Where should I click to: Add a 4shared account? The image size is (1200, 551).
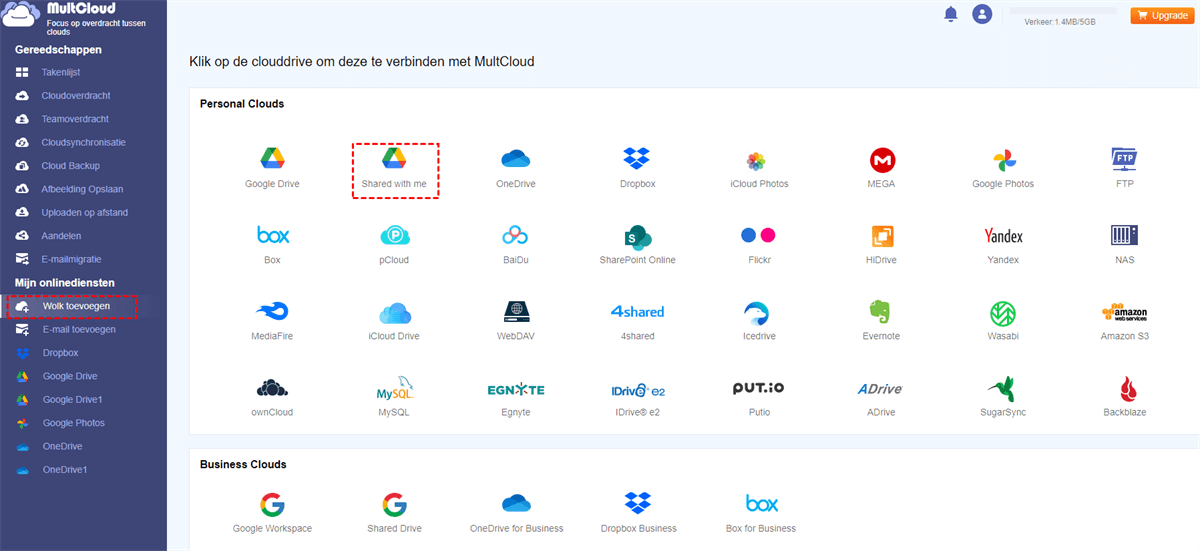click(637, 320)
